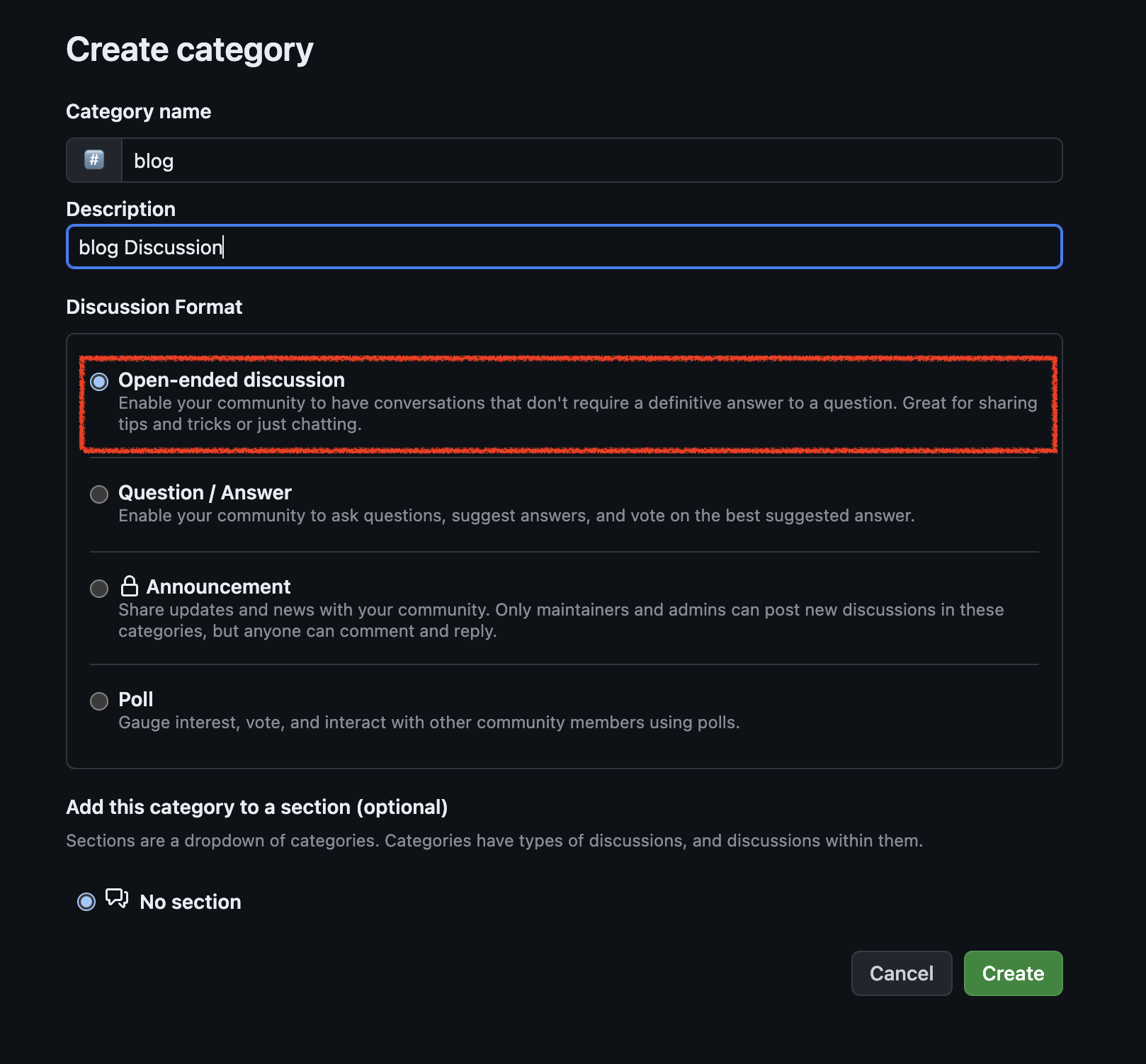Click the lock icon beside Announcement

(129, 586)
